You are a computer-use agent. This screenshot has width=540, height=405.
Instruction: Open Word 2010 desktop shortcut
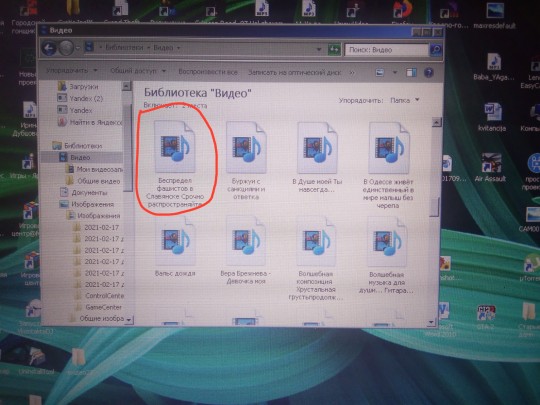[x=443, y=320]
